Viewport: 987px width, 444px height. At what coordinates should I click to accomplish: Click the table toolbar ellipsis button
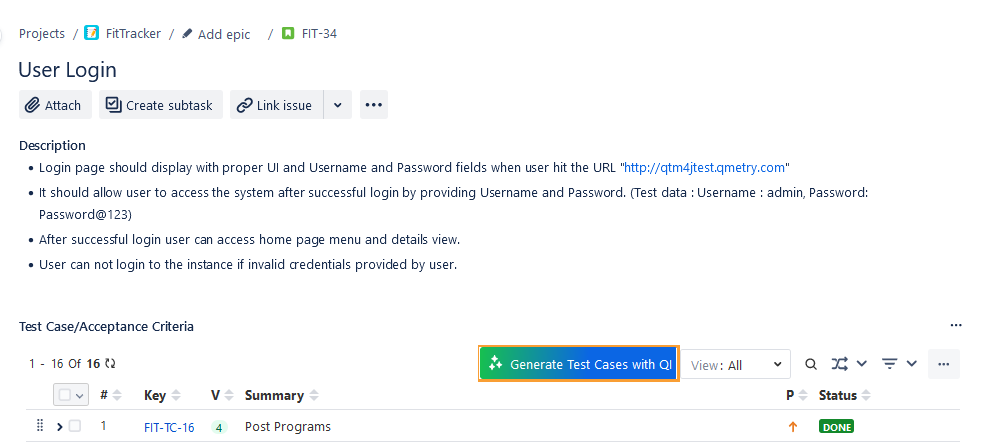[x=943, y=365]
